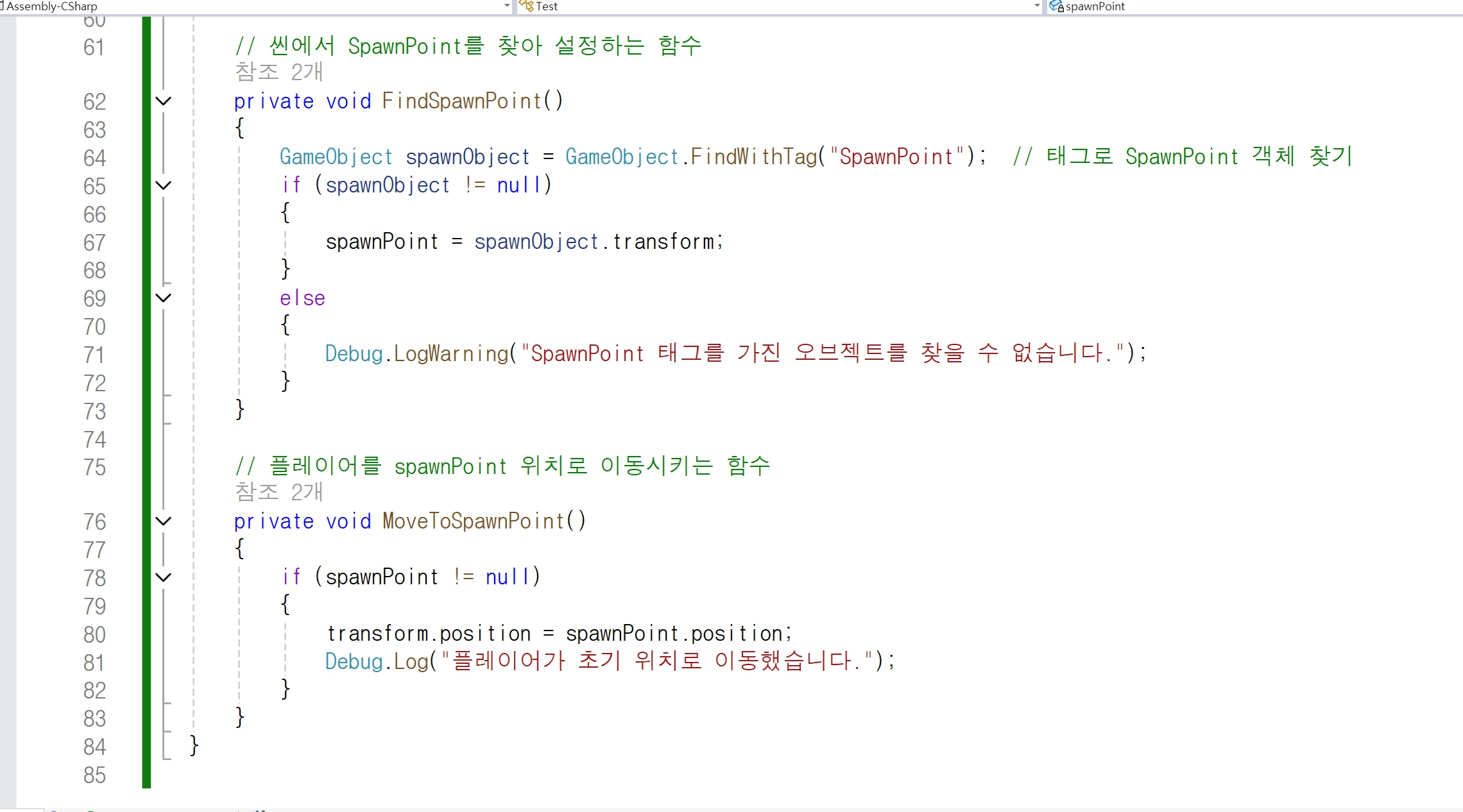Click the Test class icon in navigation bar
The height and width of the screenshot is (812, 1463).
(x=526, y=6)
